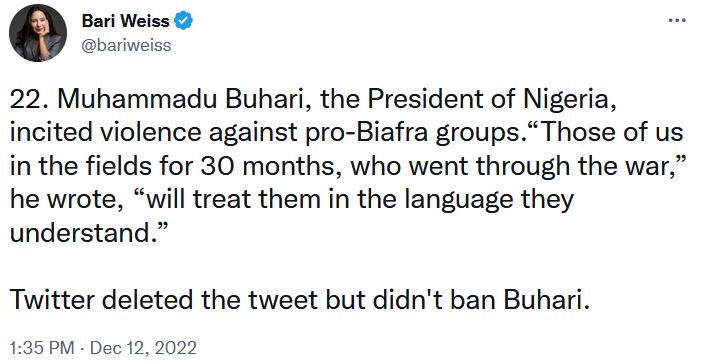The width and height of the screenshot is (701, 364).
Task: Click the Dec 12, 2022 date
Action: click(x=143, y=348)
